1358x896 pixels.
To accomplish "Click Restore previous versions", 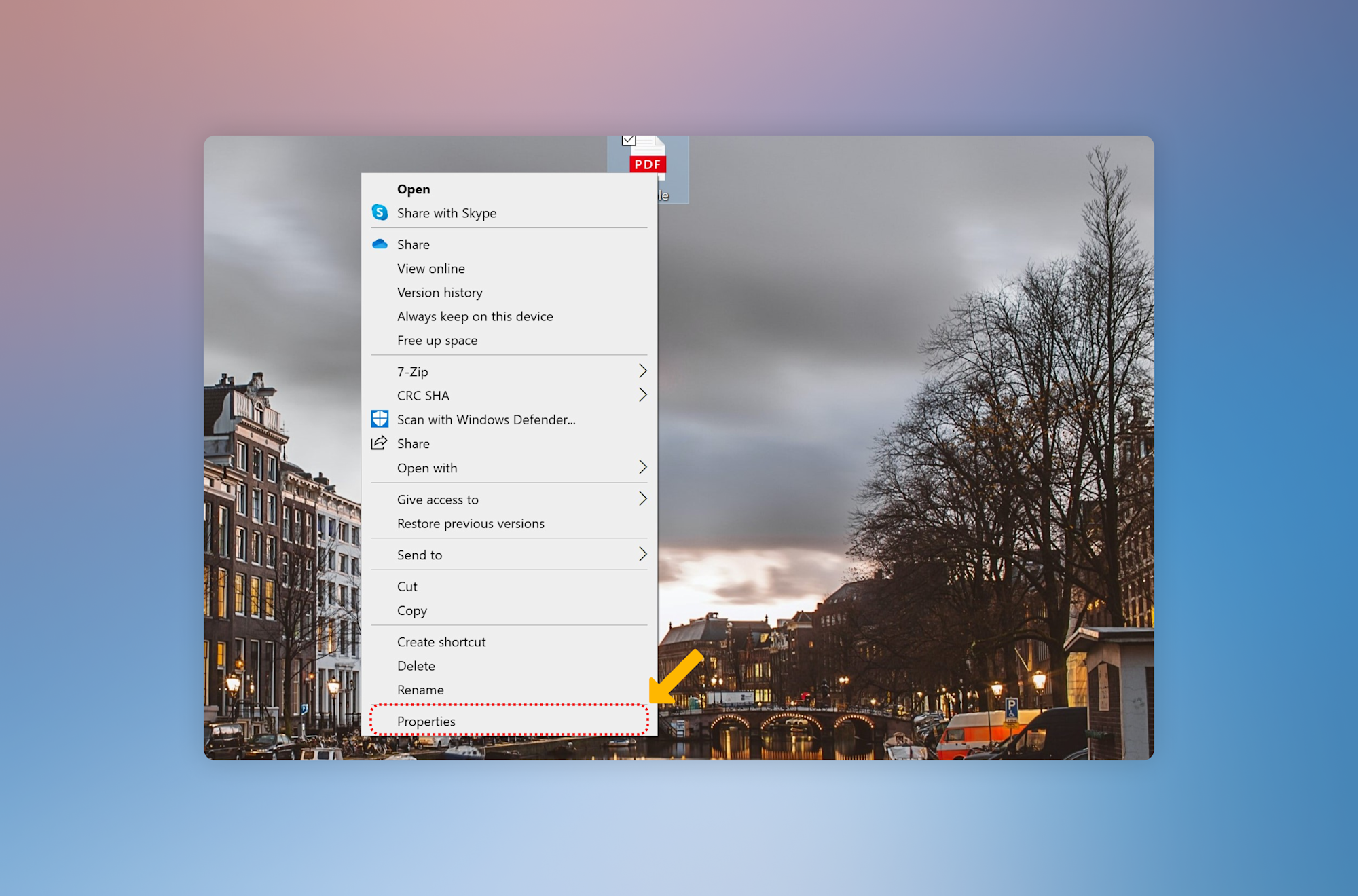I will point(471,523).
